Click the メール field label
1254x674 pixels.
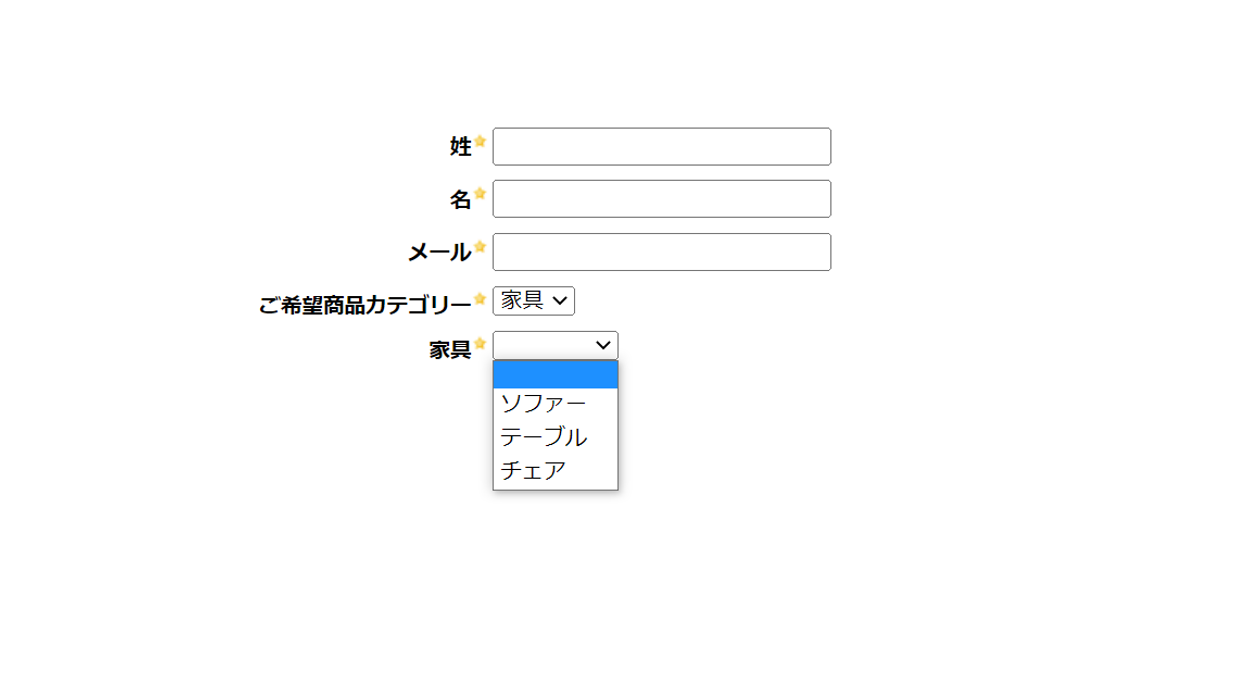[x=439, y=253]
